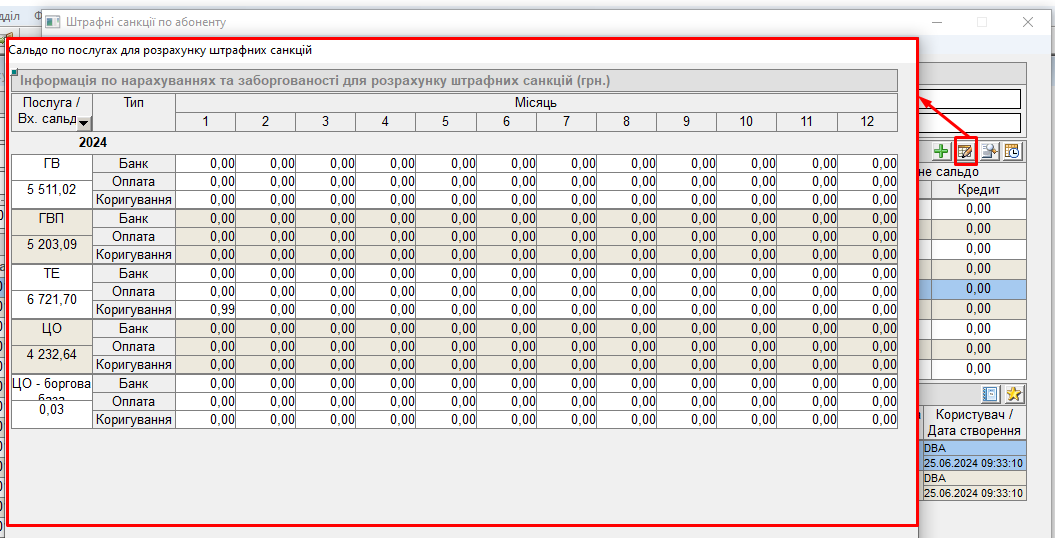Image resolution: width=1055 pixels, height=538 pixels.
Task: Click the second empty input field at right
Action: click(x=972, y=123)
